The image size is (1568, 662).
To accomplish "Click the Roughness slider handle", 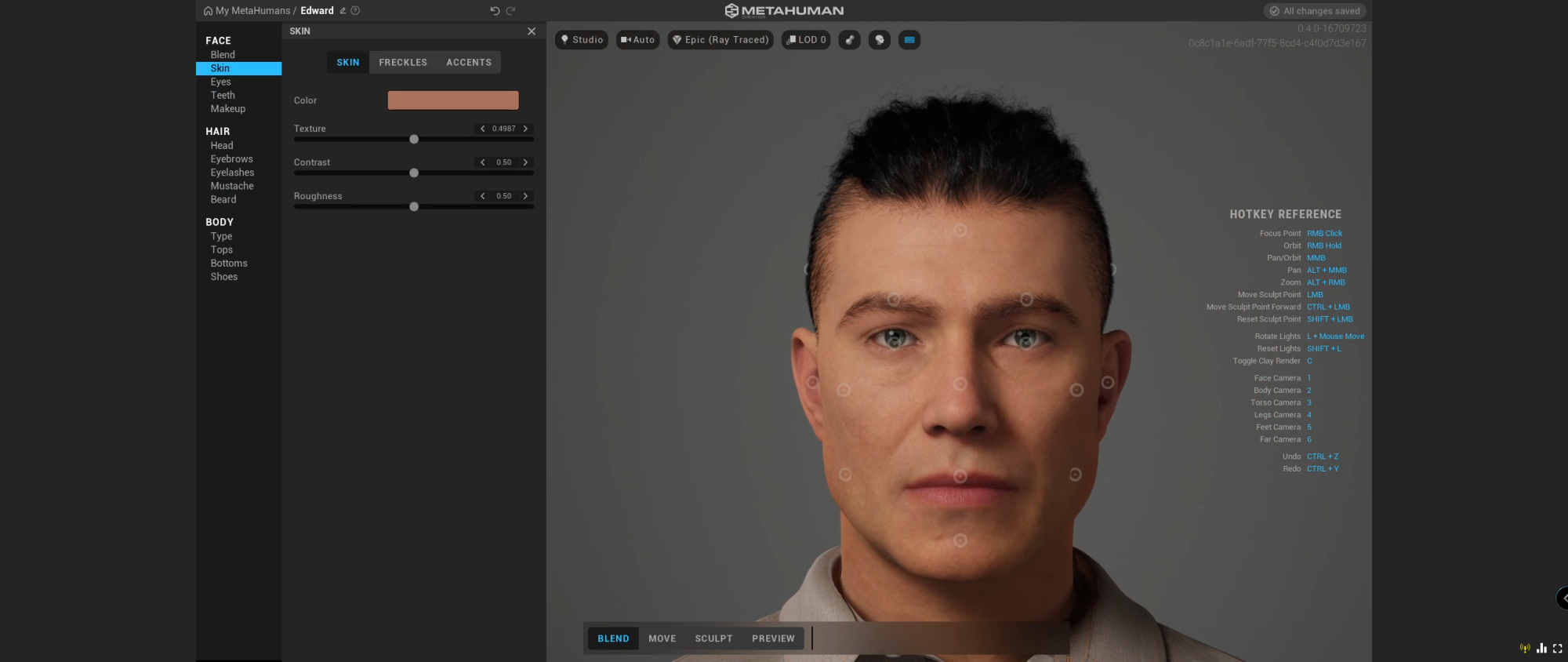I will pyautogui.click(x=414, y=207).
